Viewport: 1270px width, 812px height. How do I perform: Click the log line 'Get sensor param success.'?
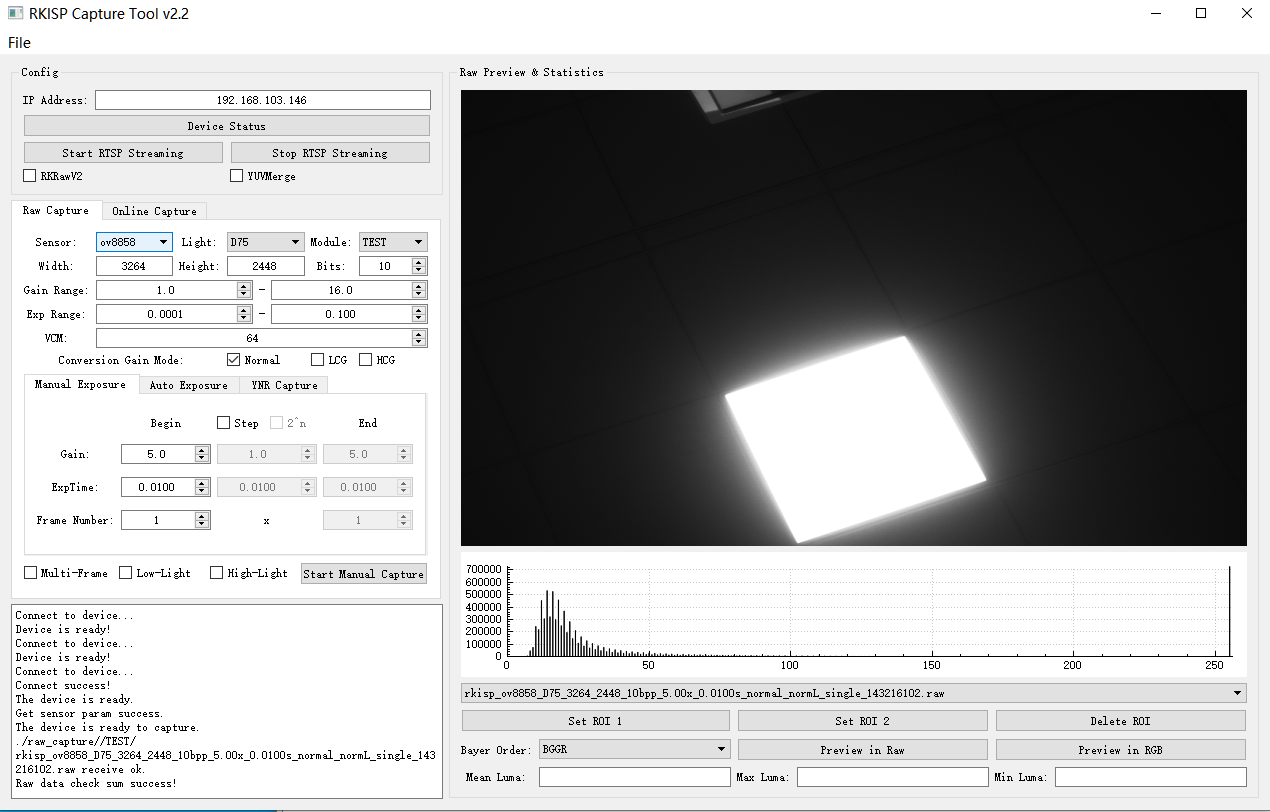[x=89, y=714]
